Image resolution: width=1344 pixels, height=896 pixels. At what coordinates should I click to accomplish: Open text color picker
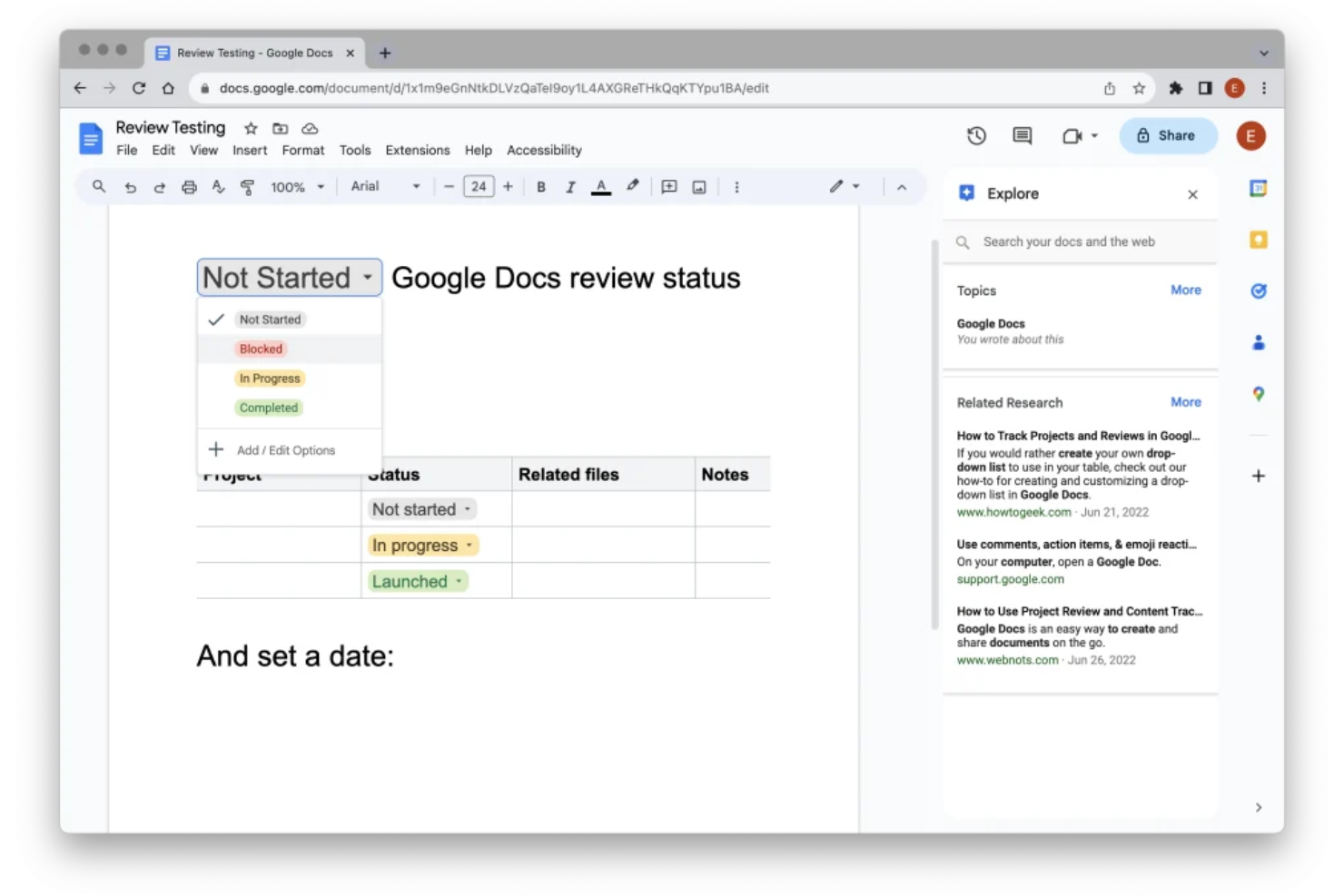(x=601, y=187)
